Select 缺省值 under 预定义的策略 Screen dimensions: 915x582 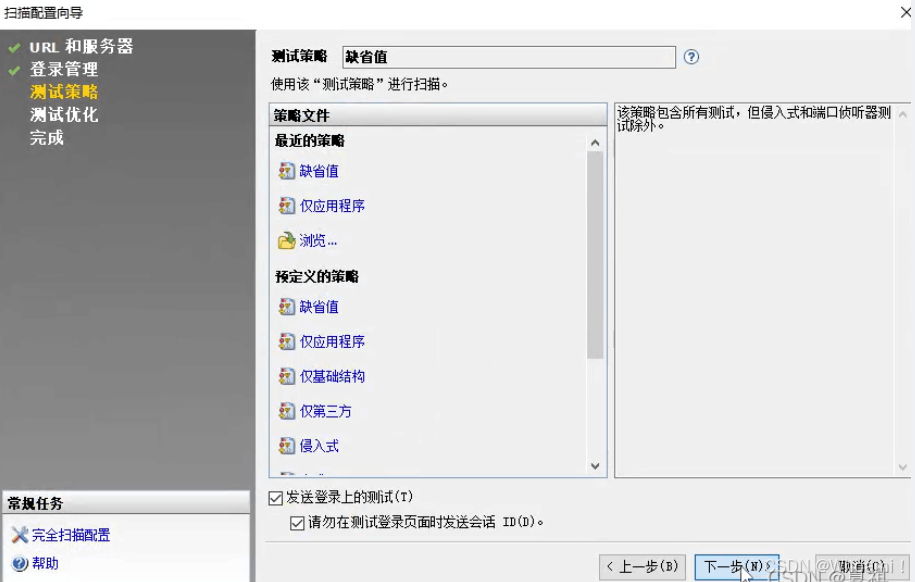pos(319,306)
